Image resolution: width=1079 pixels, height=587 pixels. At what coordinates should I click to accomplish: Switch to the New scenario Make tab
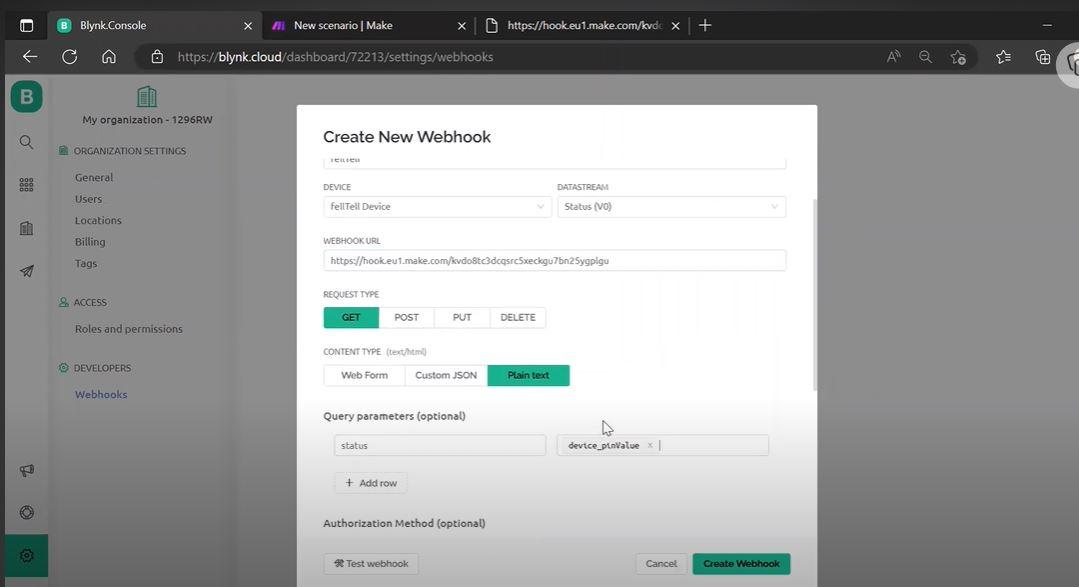369,25
